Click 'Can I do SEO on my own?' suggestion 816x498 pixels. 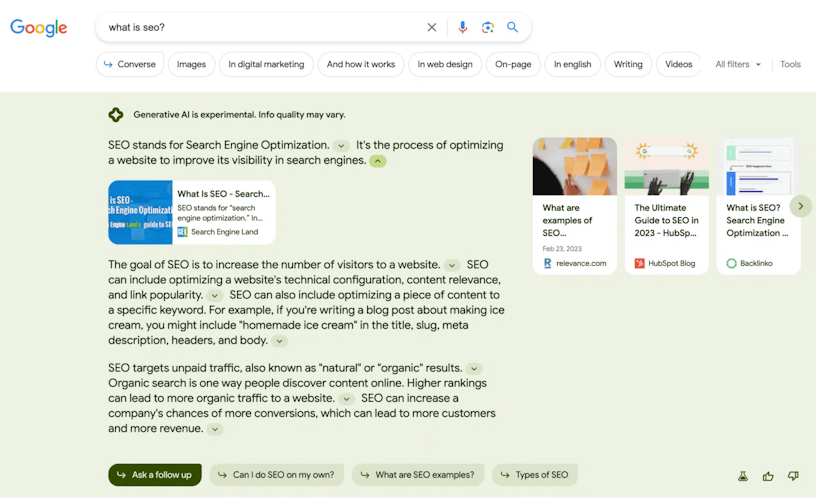(277, 475)
